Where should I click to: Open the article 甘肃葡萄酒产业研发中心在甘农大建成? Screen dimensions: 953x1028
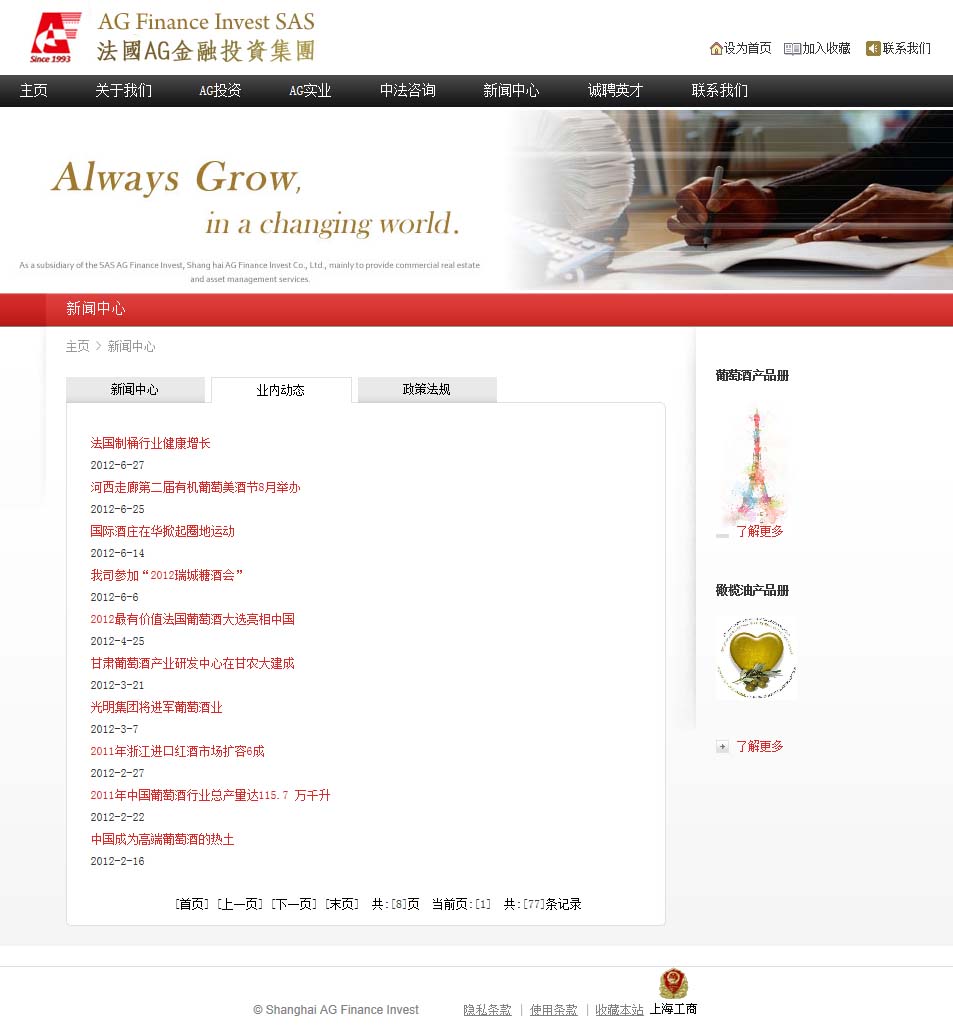click(x=192, y=663)
